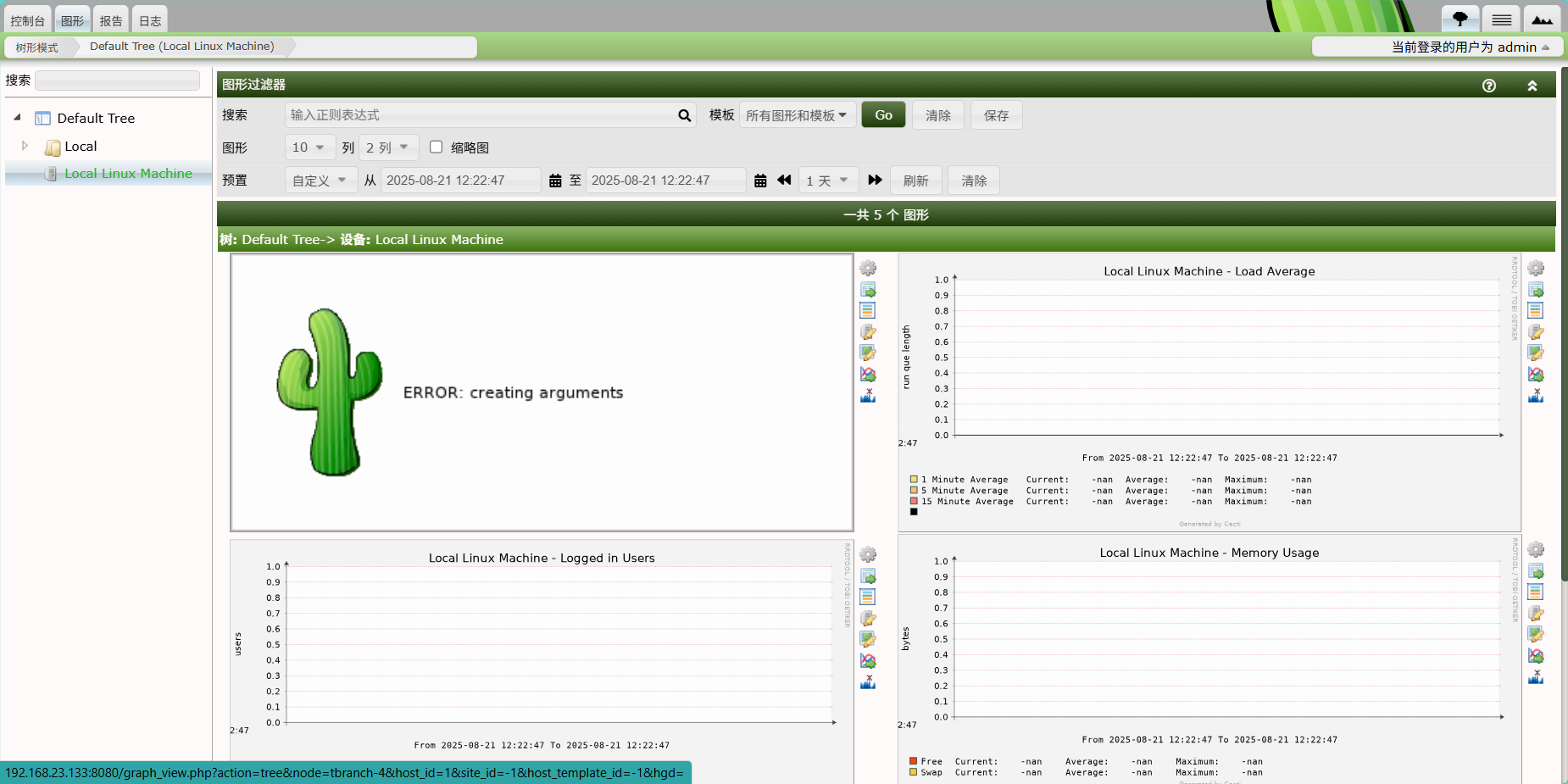Click the magnifier icon in regex search box

[685, 115]
